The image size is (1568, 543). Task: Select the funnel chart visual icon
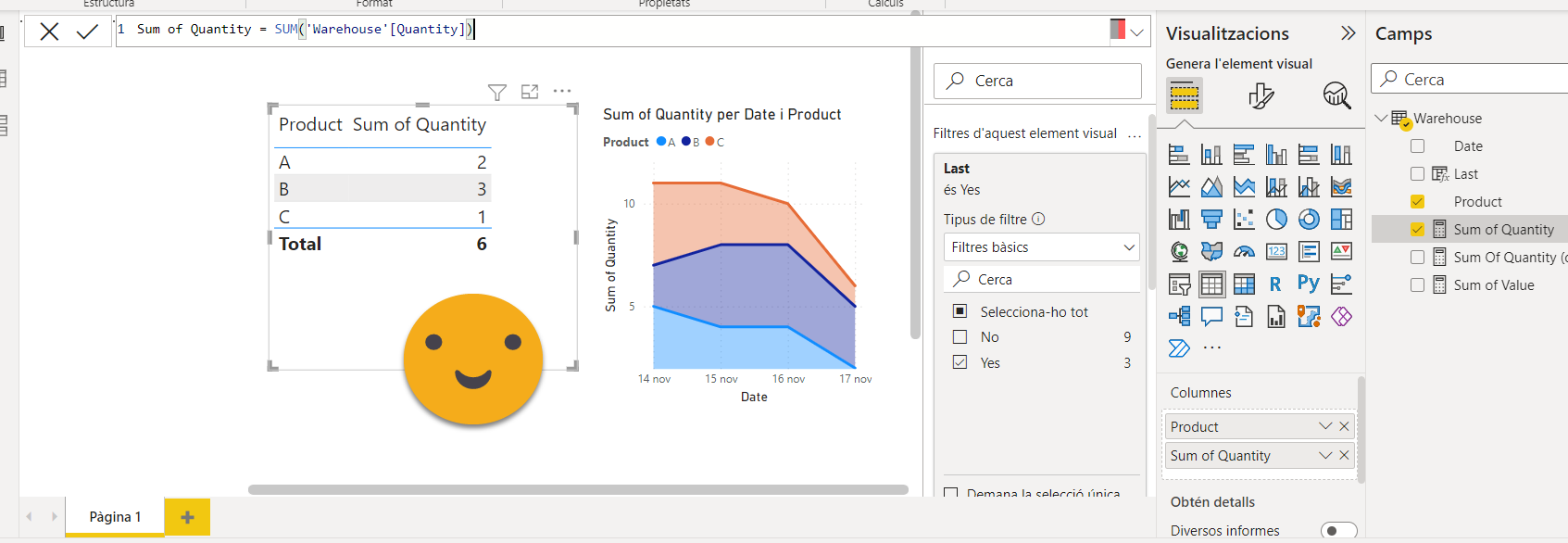1211,220
